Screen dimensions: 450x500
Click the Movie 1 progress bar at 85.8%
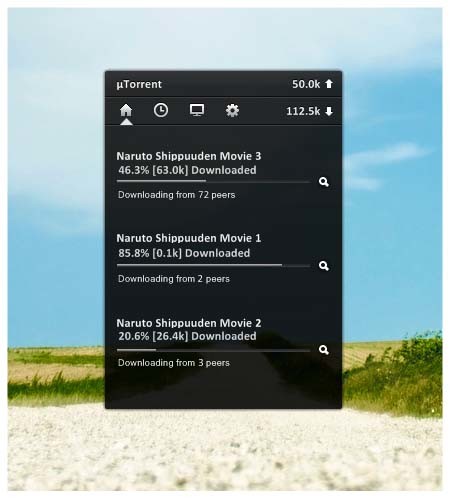[x=213, y=265]
